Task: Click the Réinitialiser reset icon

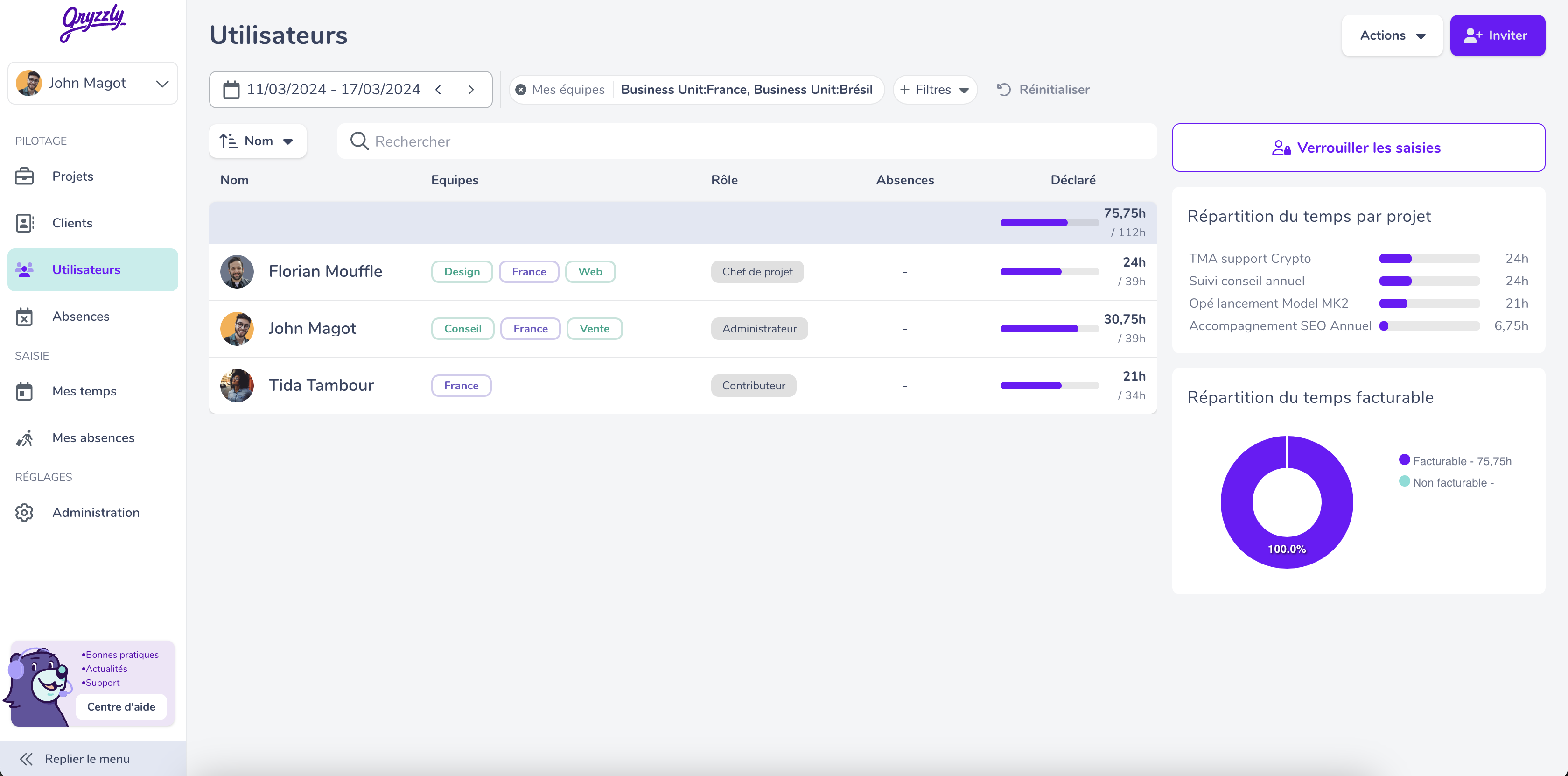Action: [1004, 90]
